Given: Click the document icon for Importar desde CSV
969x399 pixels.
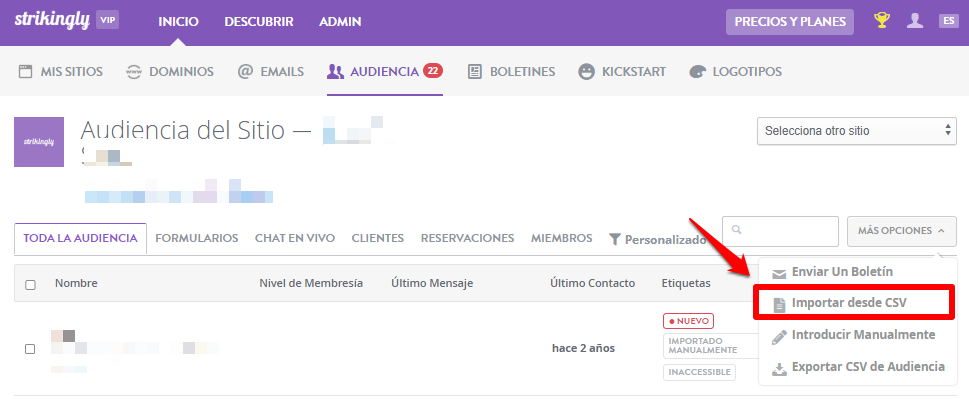Looking at the screenshot, I should point(780,304).
